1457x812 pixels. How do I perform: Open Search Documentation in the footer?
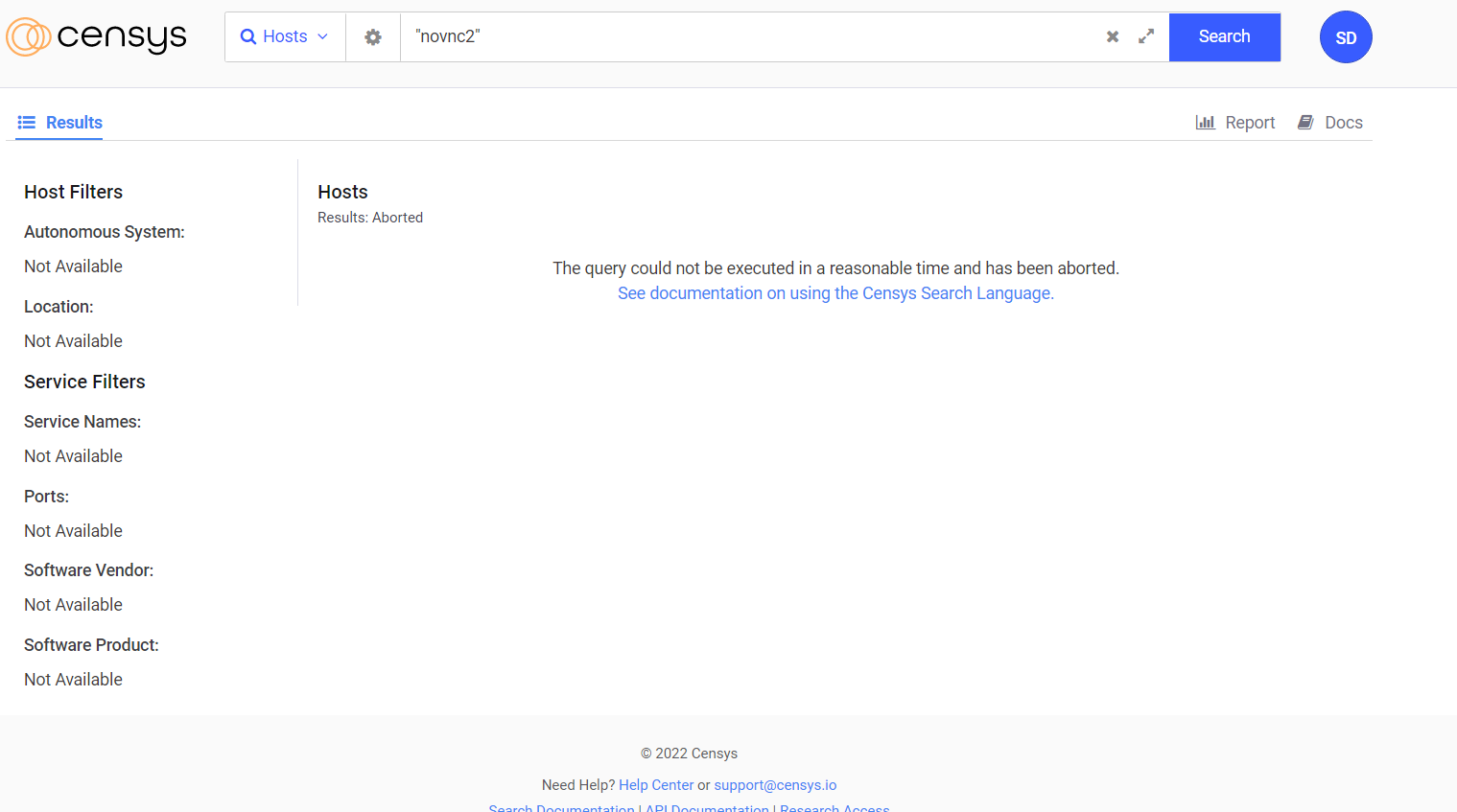[561, 807]
